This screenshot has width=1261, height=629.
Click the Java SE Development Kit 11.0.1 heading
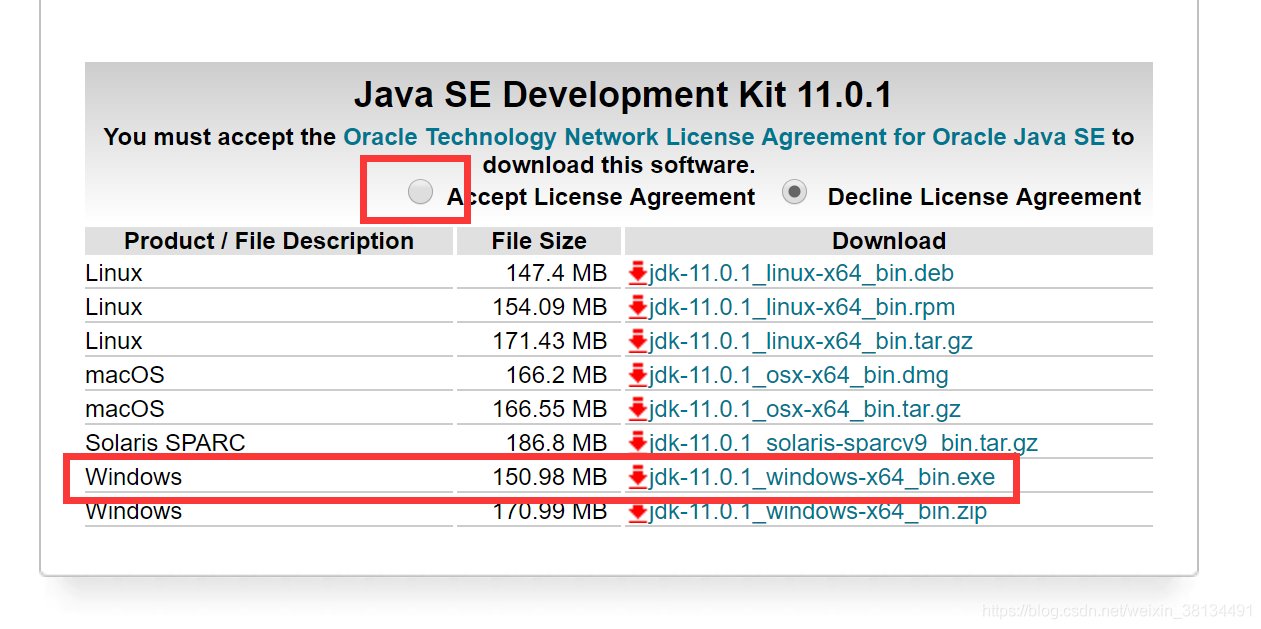(x=623, y=95)
